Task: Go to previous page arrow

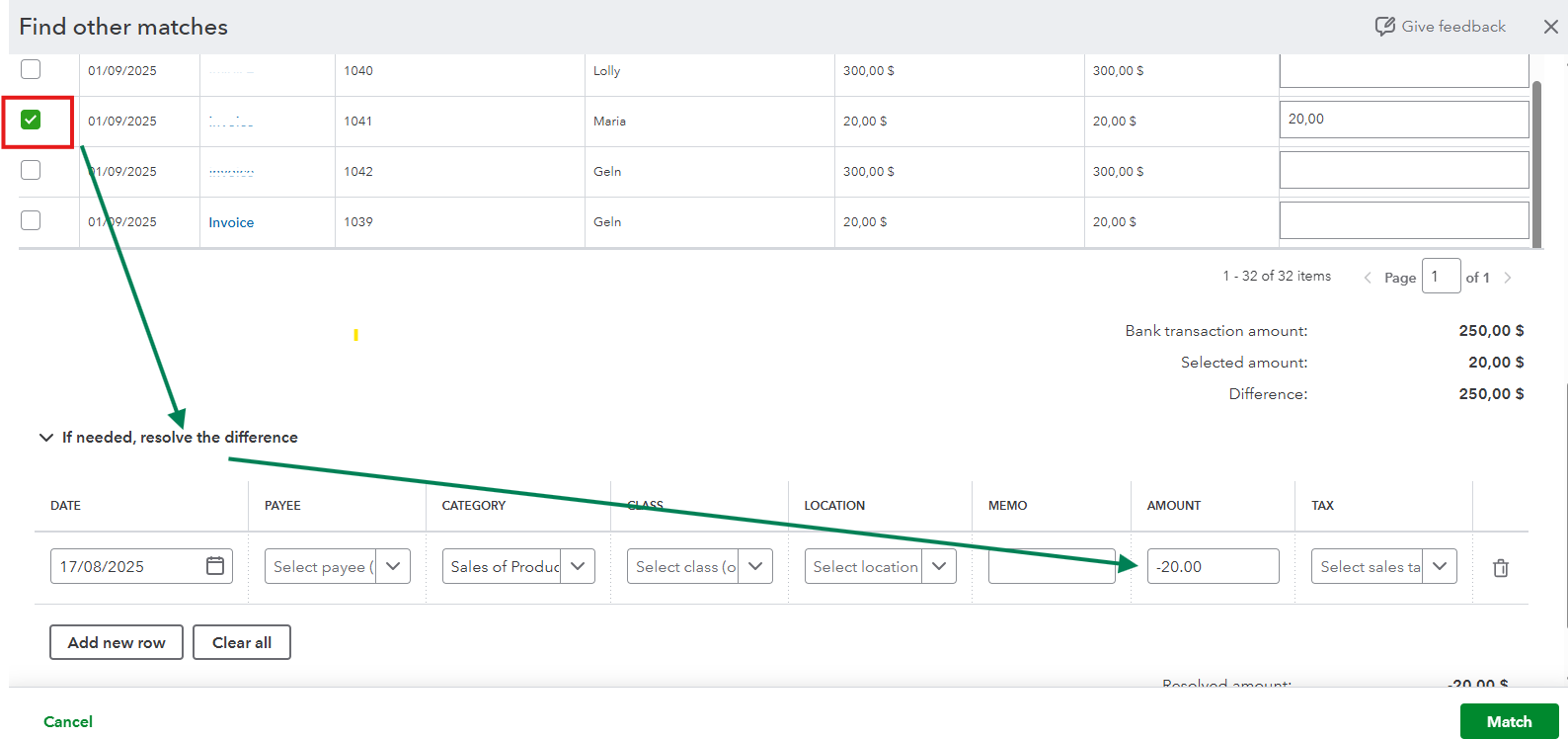Action: 1368,278
